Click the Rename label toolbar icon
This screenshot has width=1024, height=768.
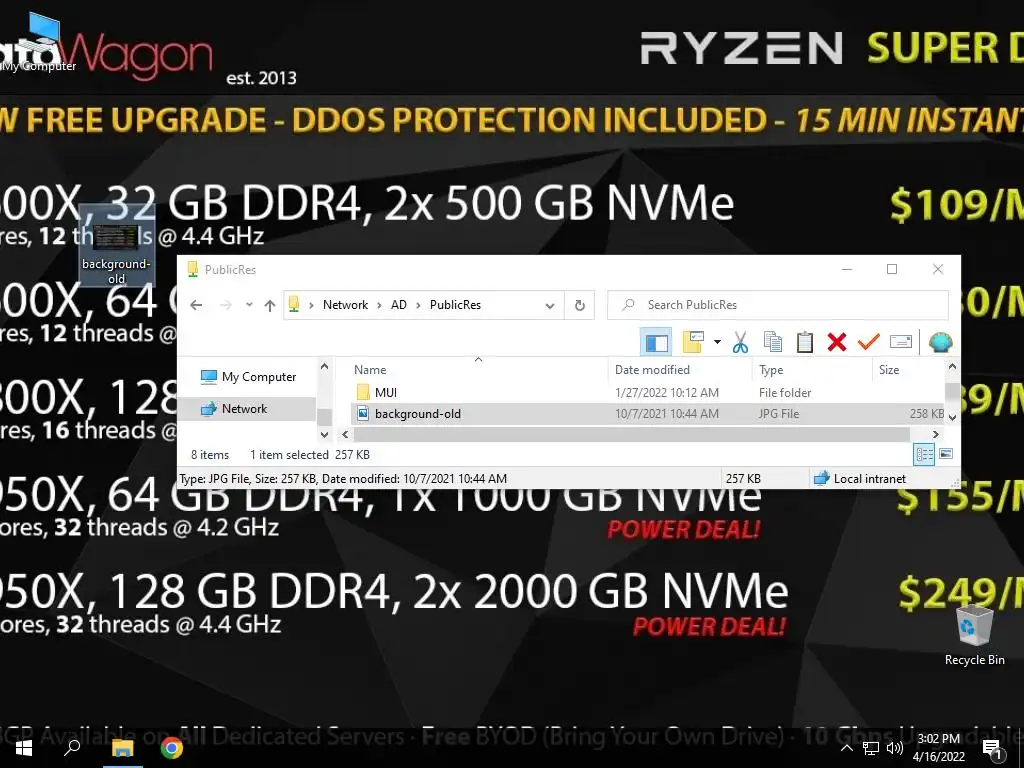[901, 342]
